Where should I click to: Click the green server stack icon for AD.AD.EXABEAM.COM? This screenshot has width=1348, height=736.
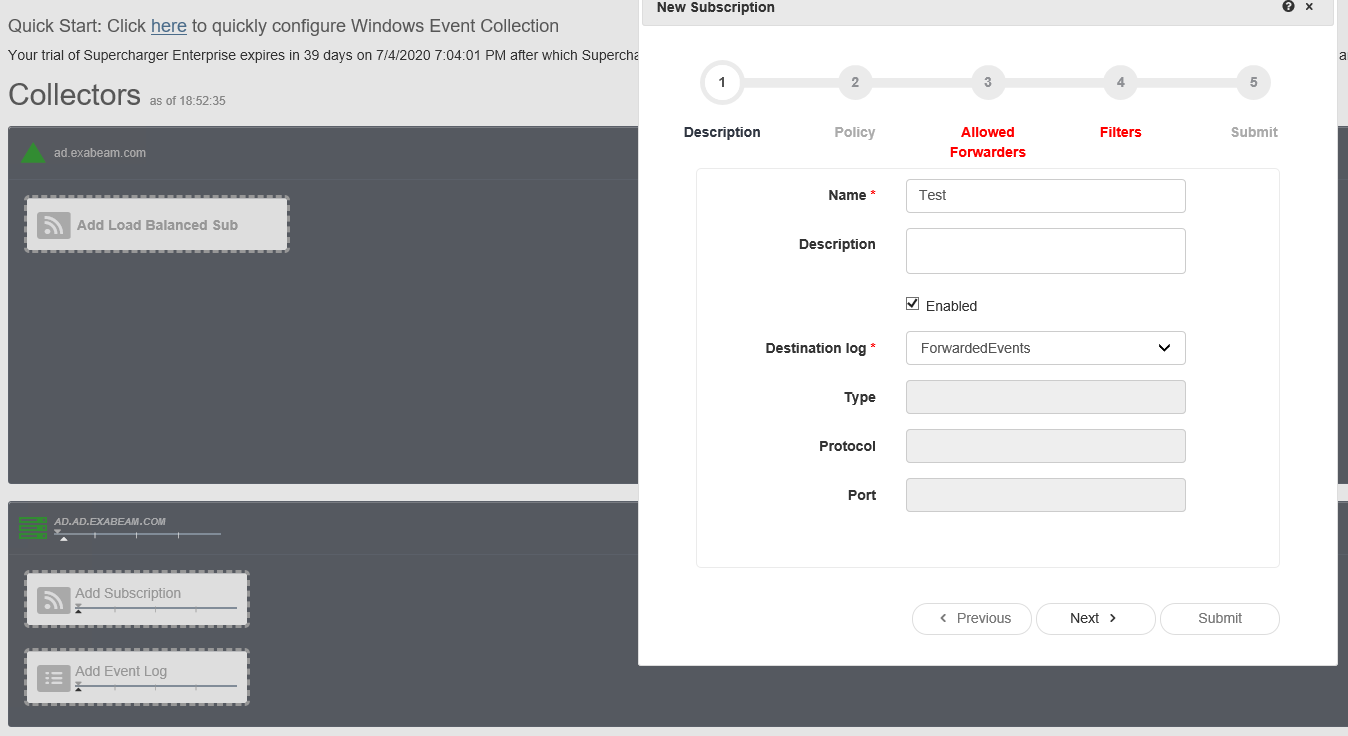[x=33, y=528]
